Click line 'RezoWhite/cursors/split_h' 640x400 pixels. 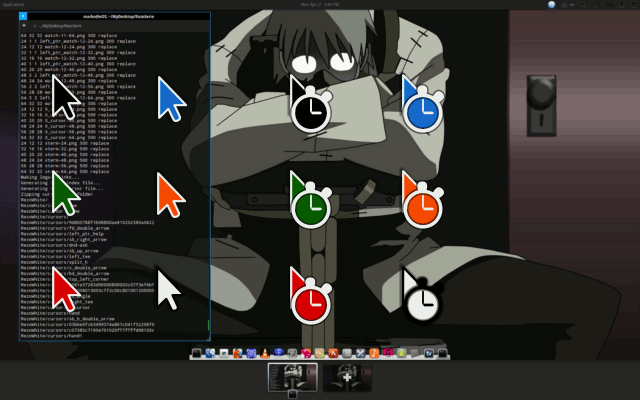(x=54, y=262)
